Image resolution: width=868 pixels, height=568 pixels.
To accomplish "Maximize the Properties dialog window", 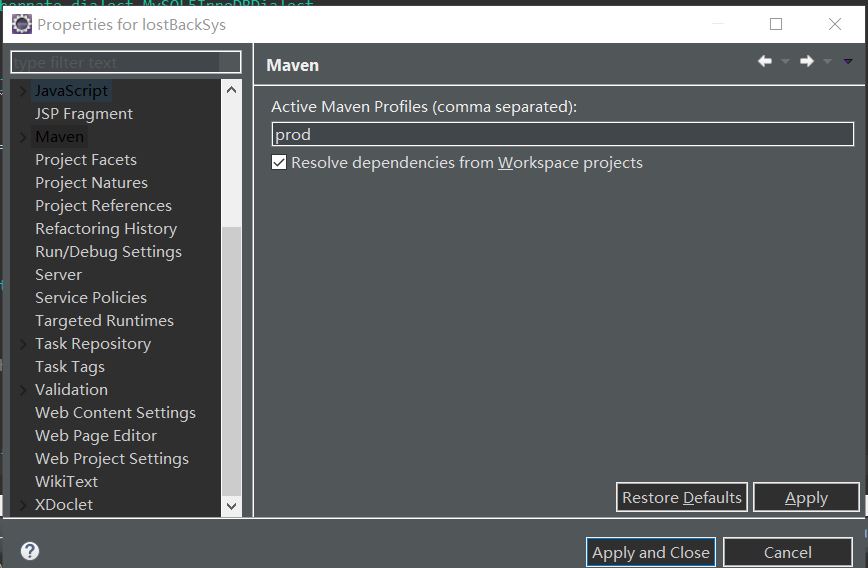I will (776, 24).
